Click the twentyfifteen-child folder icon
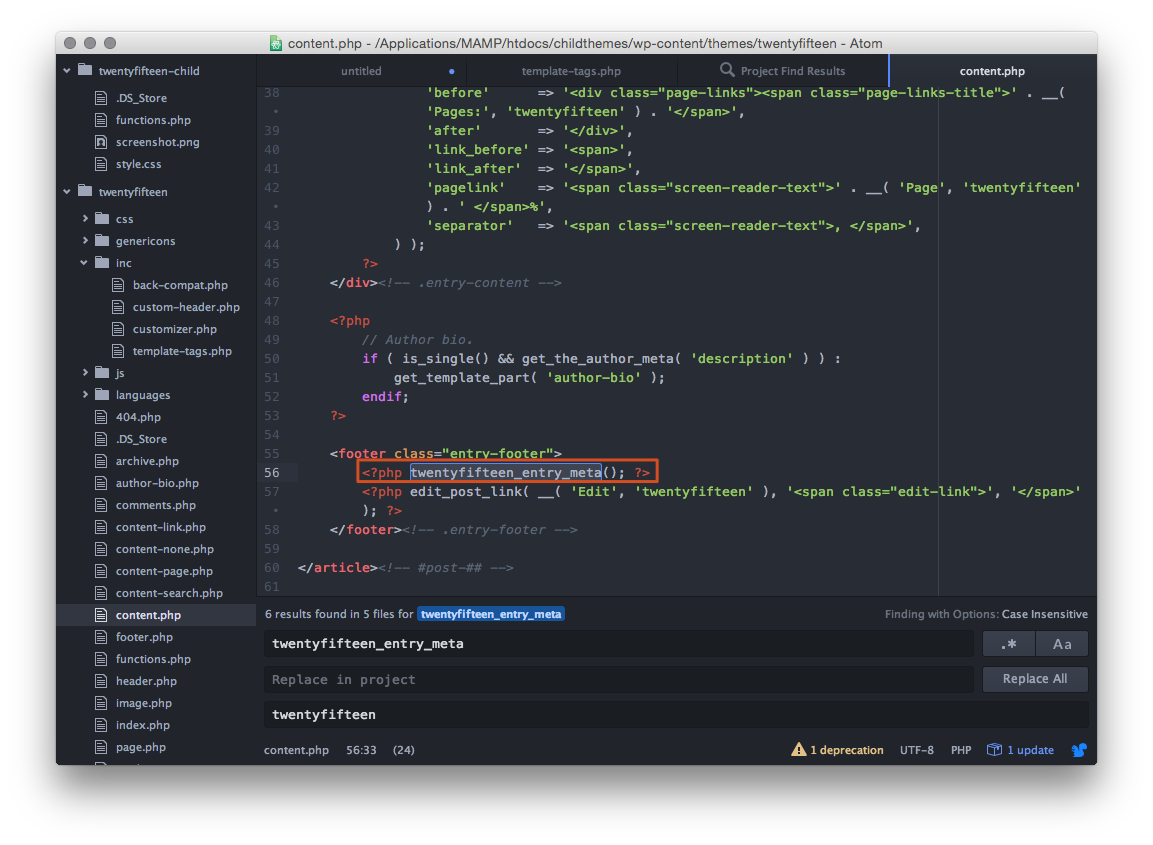 click(85, 71)
